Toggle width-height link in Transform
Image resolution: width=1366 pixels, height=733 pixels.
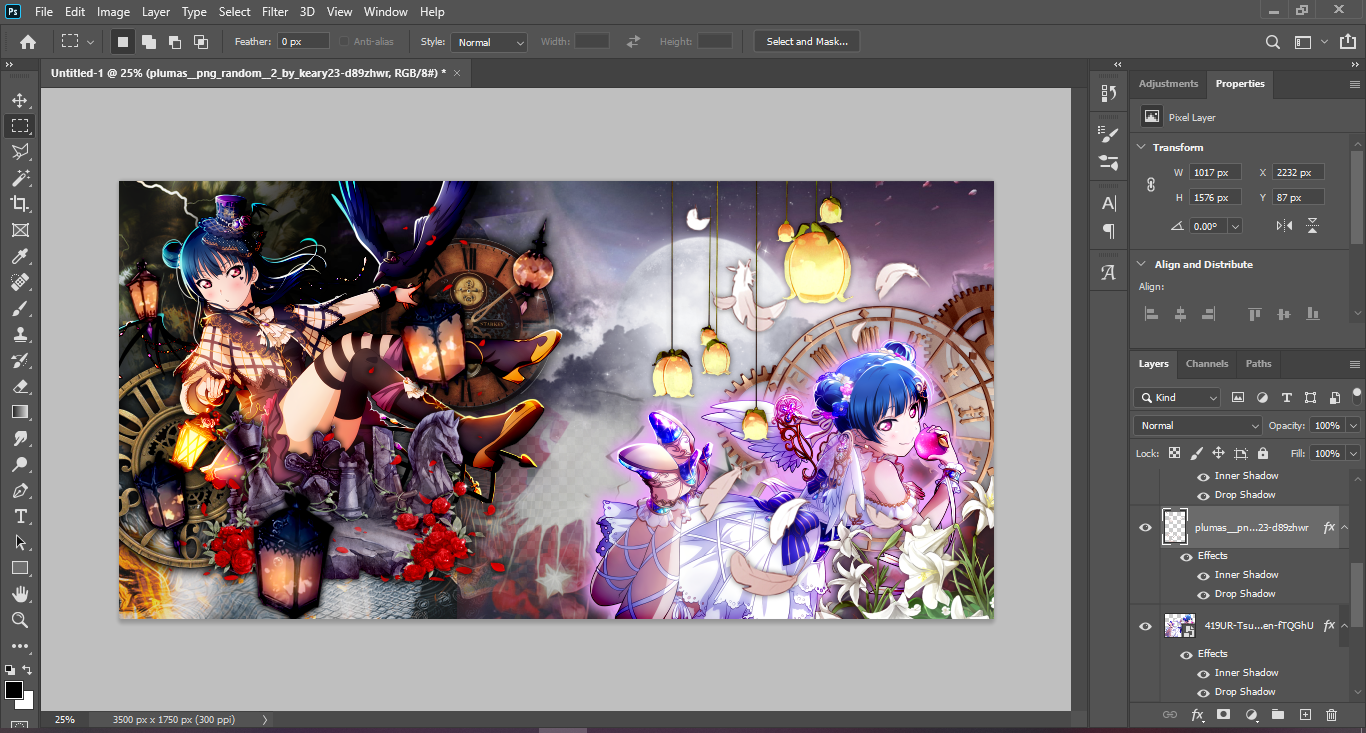click(x=1151, y=185)
